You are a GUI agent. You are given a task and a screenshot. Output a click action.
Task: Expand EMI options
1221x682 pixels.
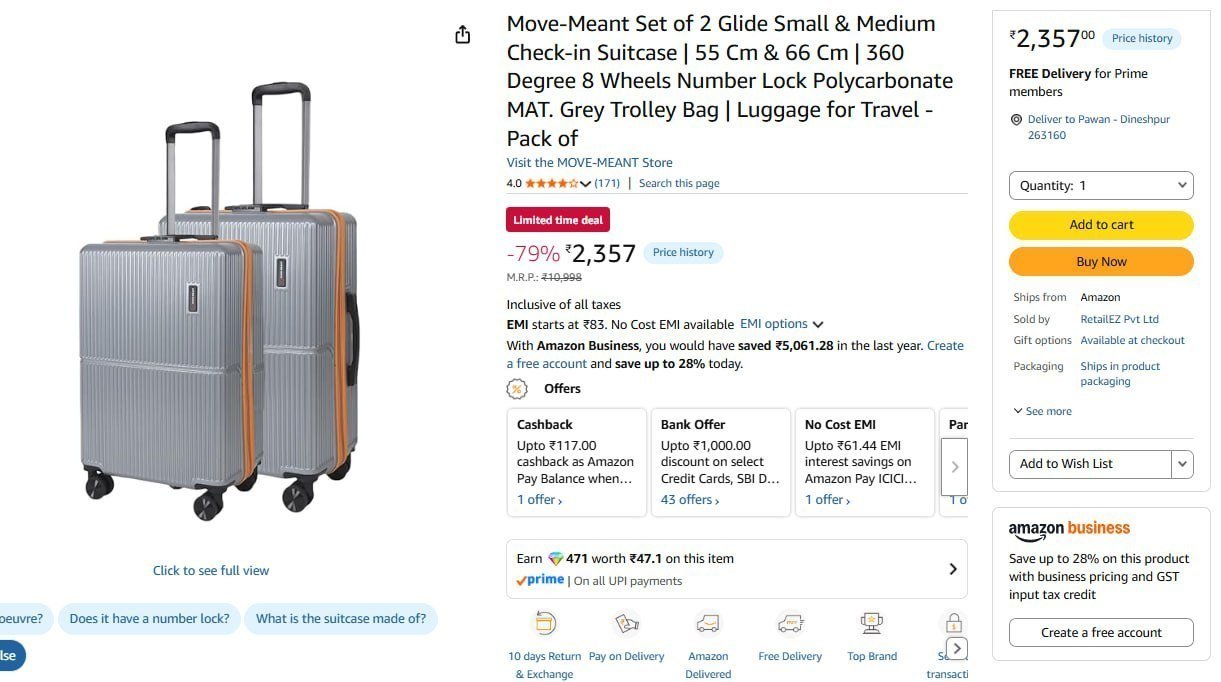pyautogui.click(x=782, y=324)
